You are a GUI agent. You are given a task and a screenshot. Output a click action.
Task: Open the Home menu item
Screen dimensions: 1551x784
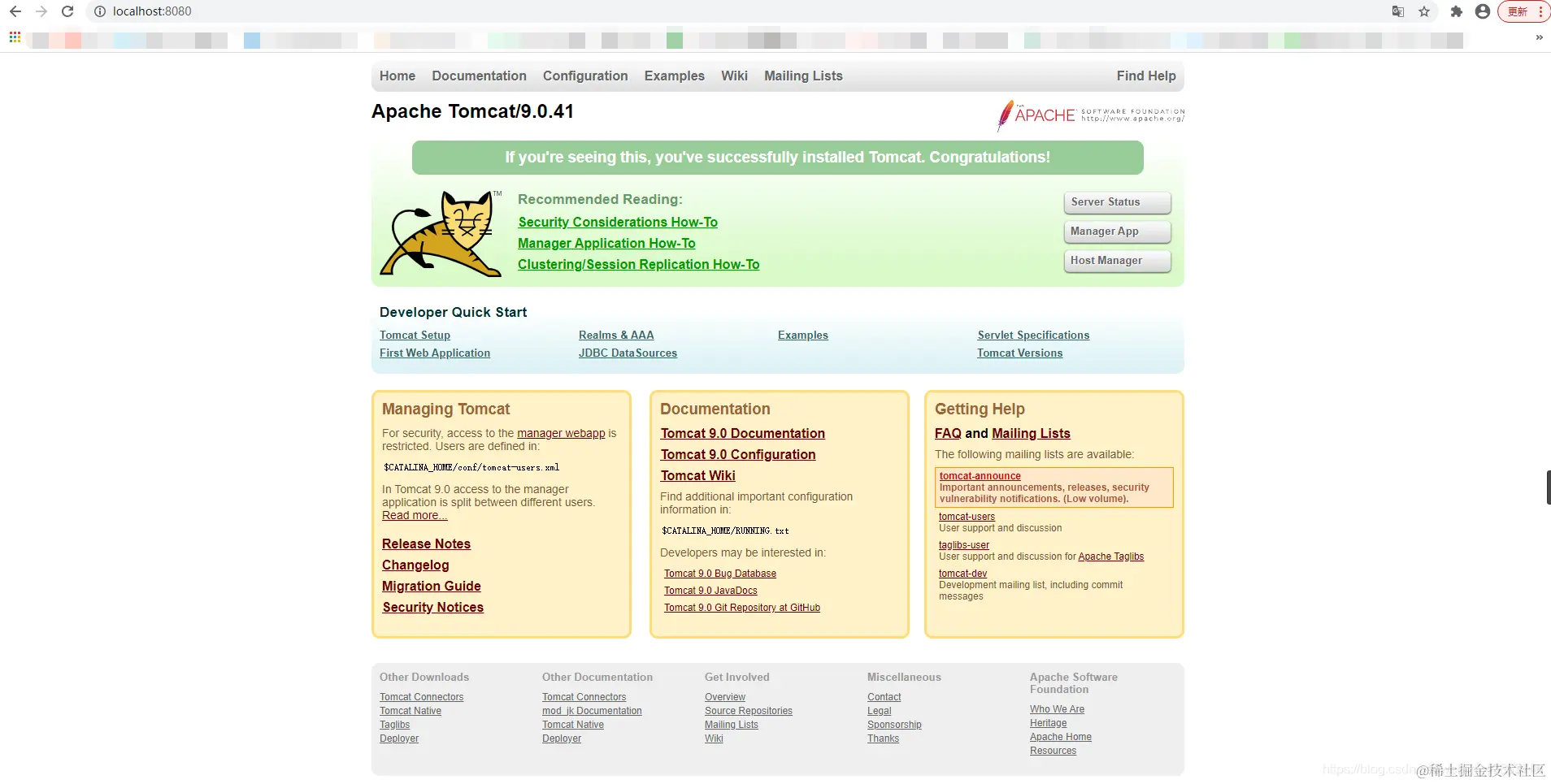pos(398,76)
